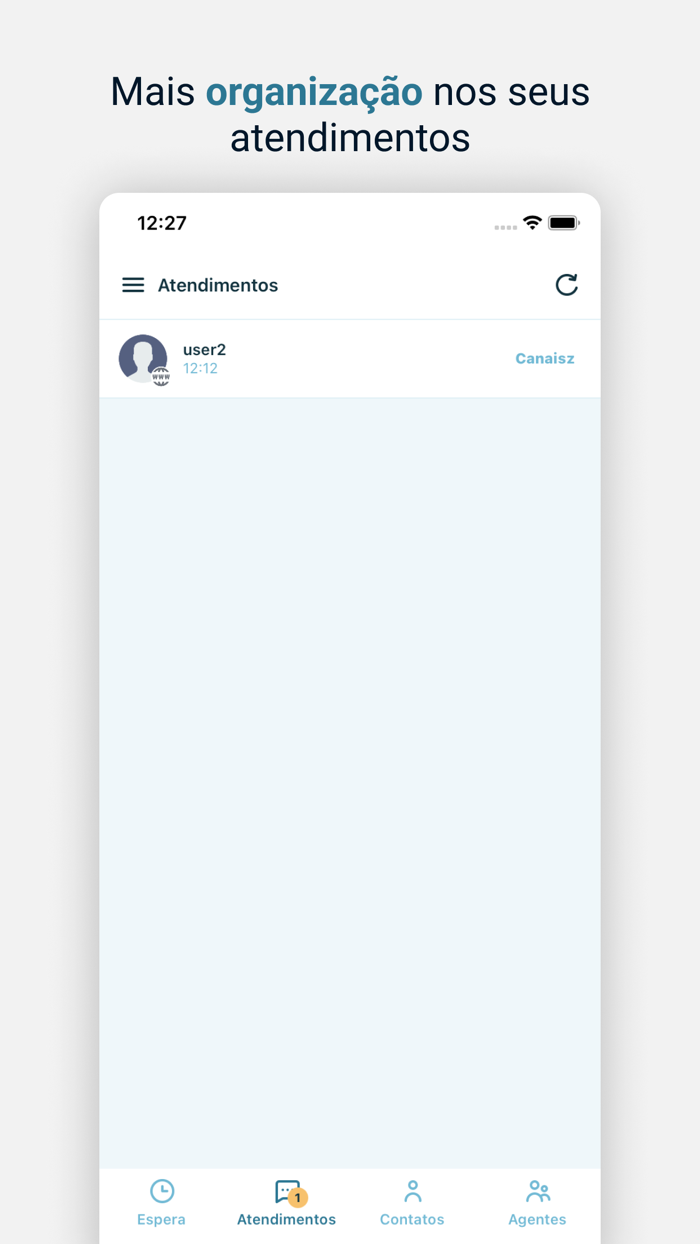Open user2's profile avatar
700x1244 pixels.
point(143,358)
